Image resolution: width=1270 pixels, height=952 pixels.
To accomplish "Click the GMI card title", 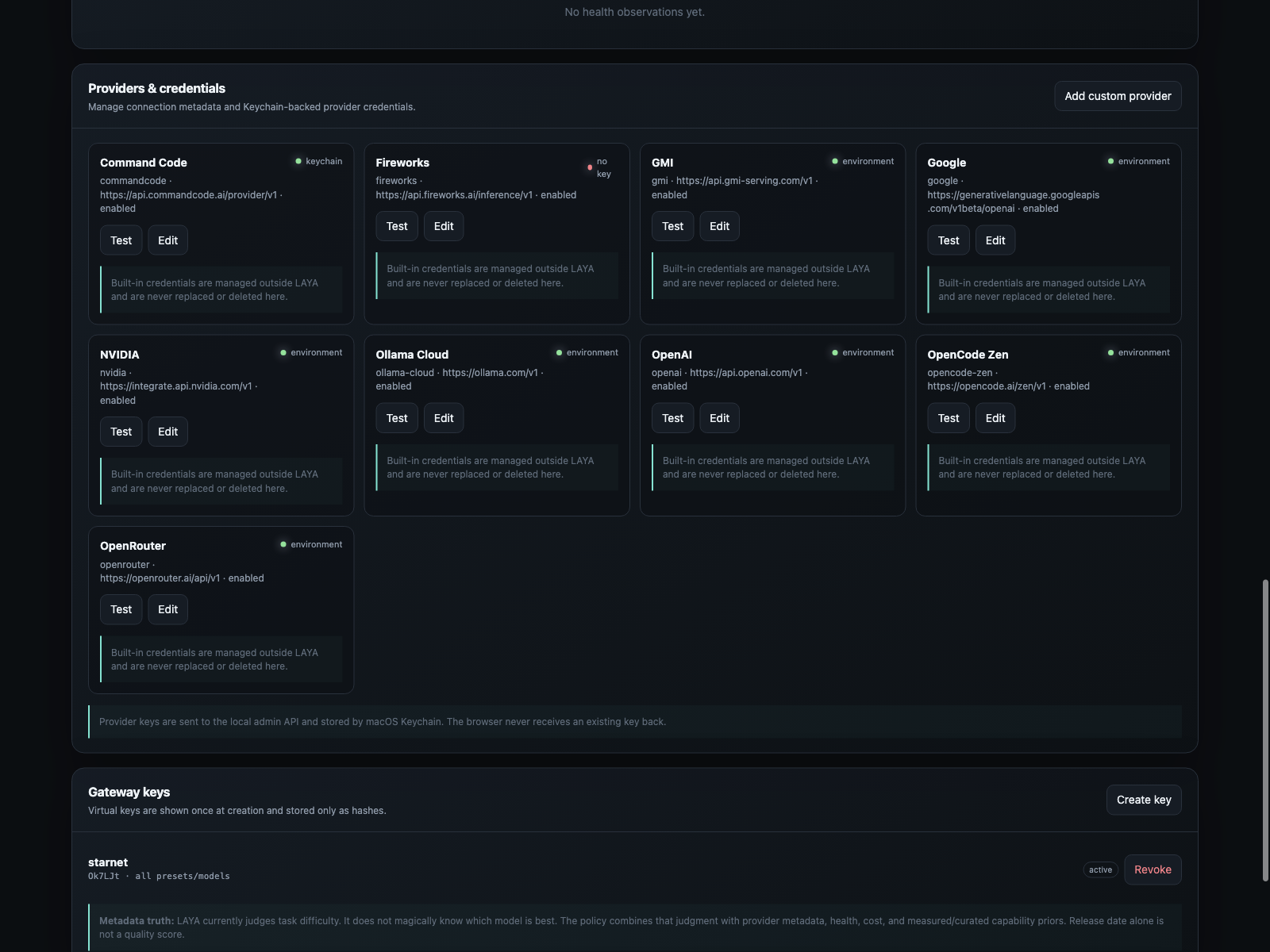I will coord(662,163).
